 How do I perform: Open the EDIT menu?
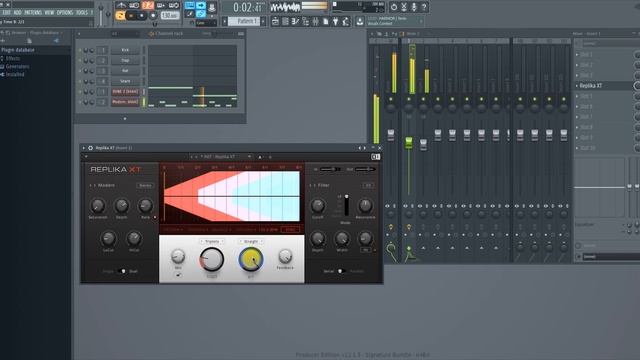pos(6,13)
